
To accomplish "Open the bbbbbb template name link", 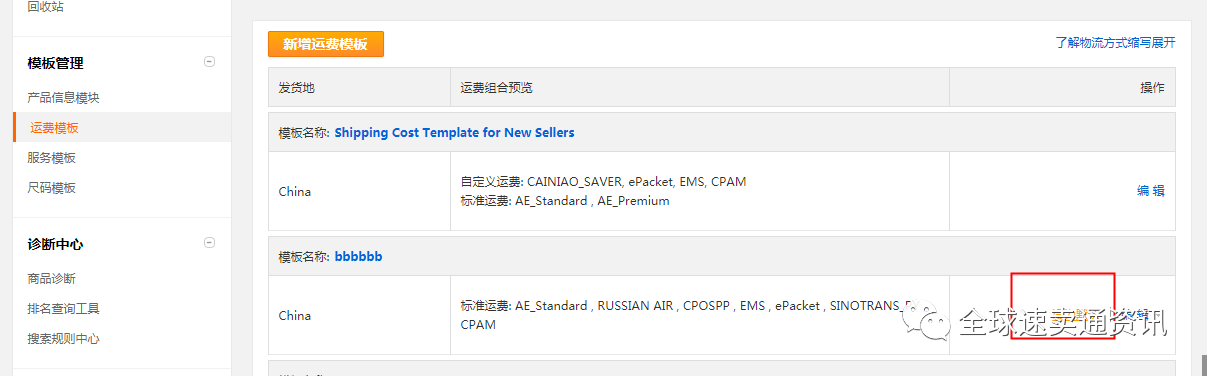I will pyautogui.click(x=358, y=257).
